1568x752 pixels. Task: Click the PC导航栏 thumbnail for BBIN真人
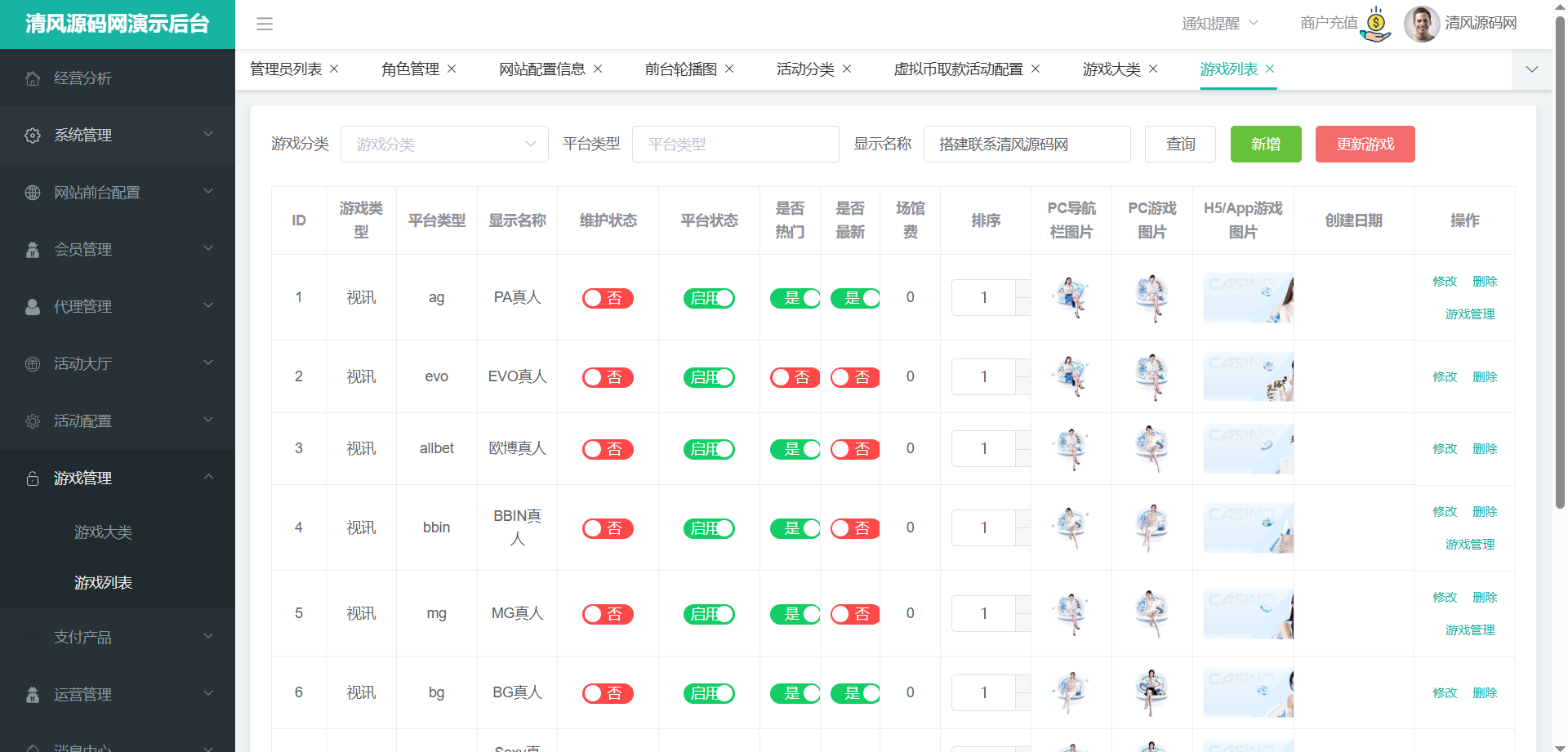[x=1071, y=527]
